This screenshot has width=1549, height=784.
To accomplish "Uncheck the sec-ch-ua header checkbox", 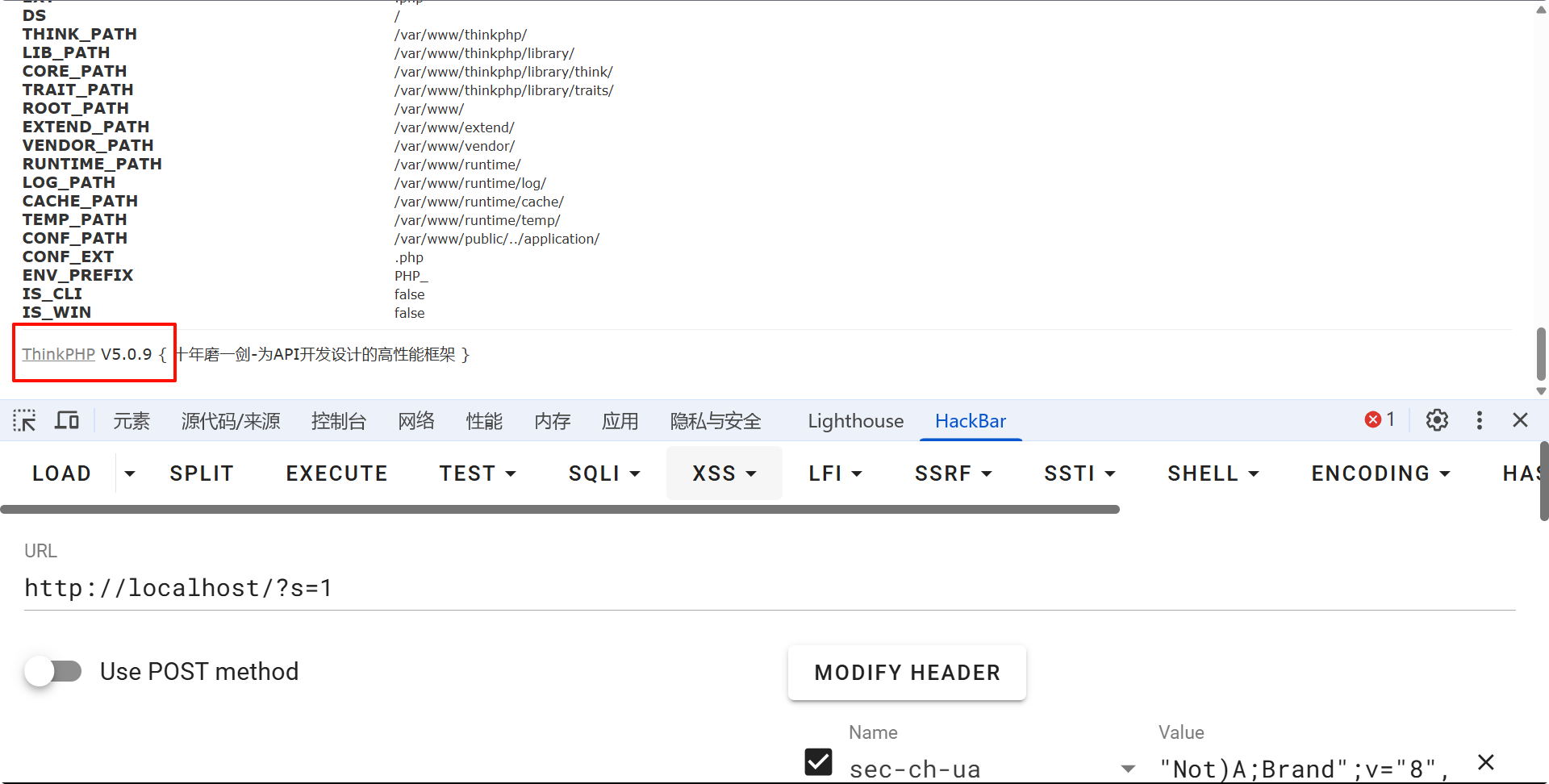I will point(818,762).
